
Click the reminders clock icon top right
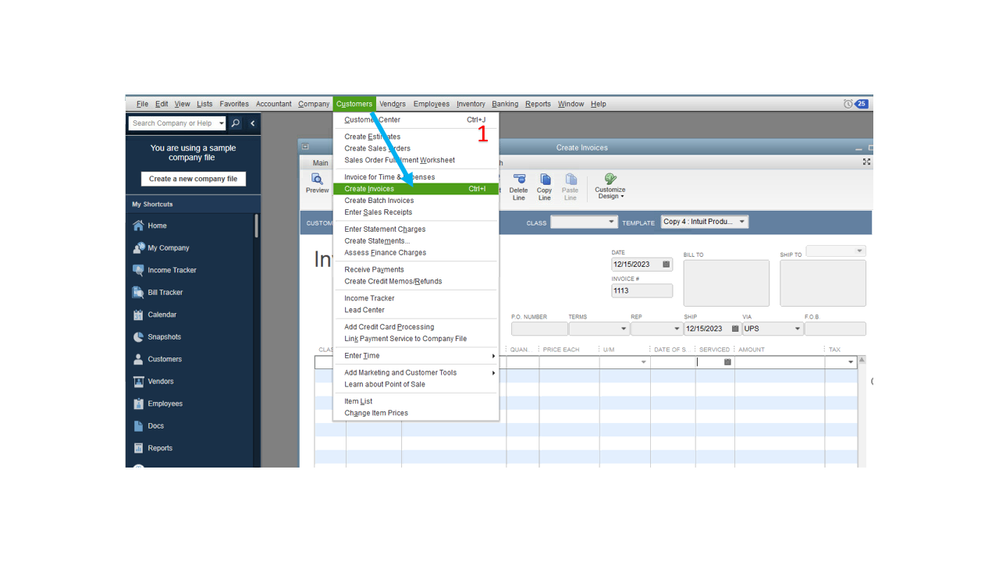[848, 104]
